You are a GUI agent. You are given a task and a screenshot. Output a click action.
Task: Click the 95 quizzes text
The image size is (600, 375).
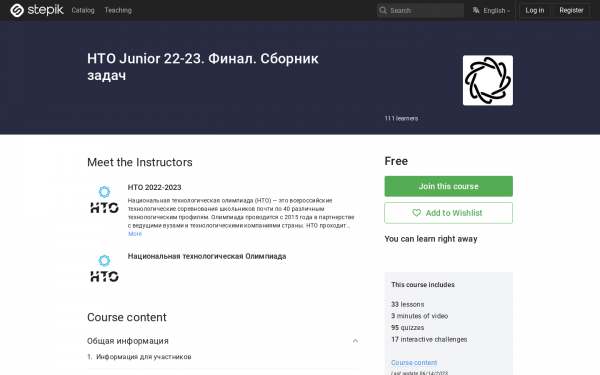408,328
